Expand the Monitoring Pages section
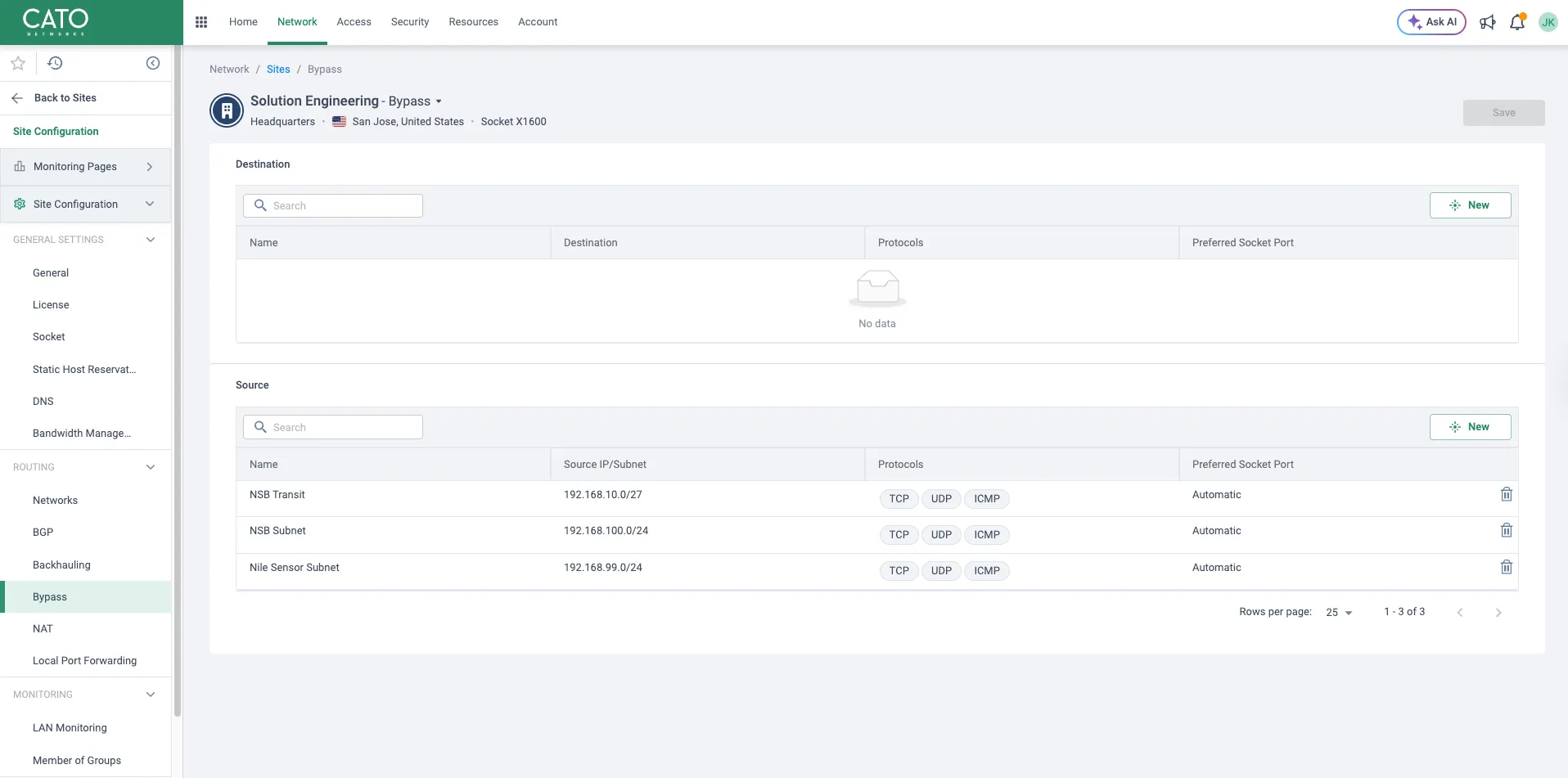The height and width of the screenshot is (778, 1568). [86, 167]
